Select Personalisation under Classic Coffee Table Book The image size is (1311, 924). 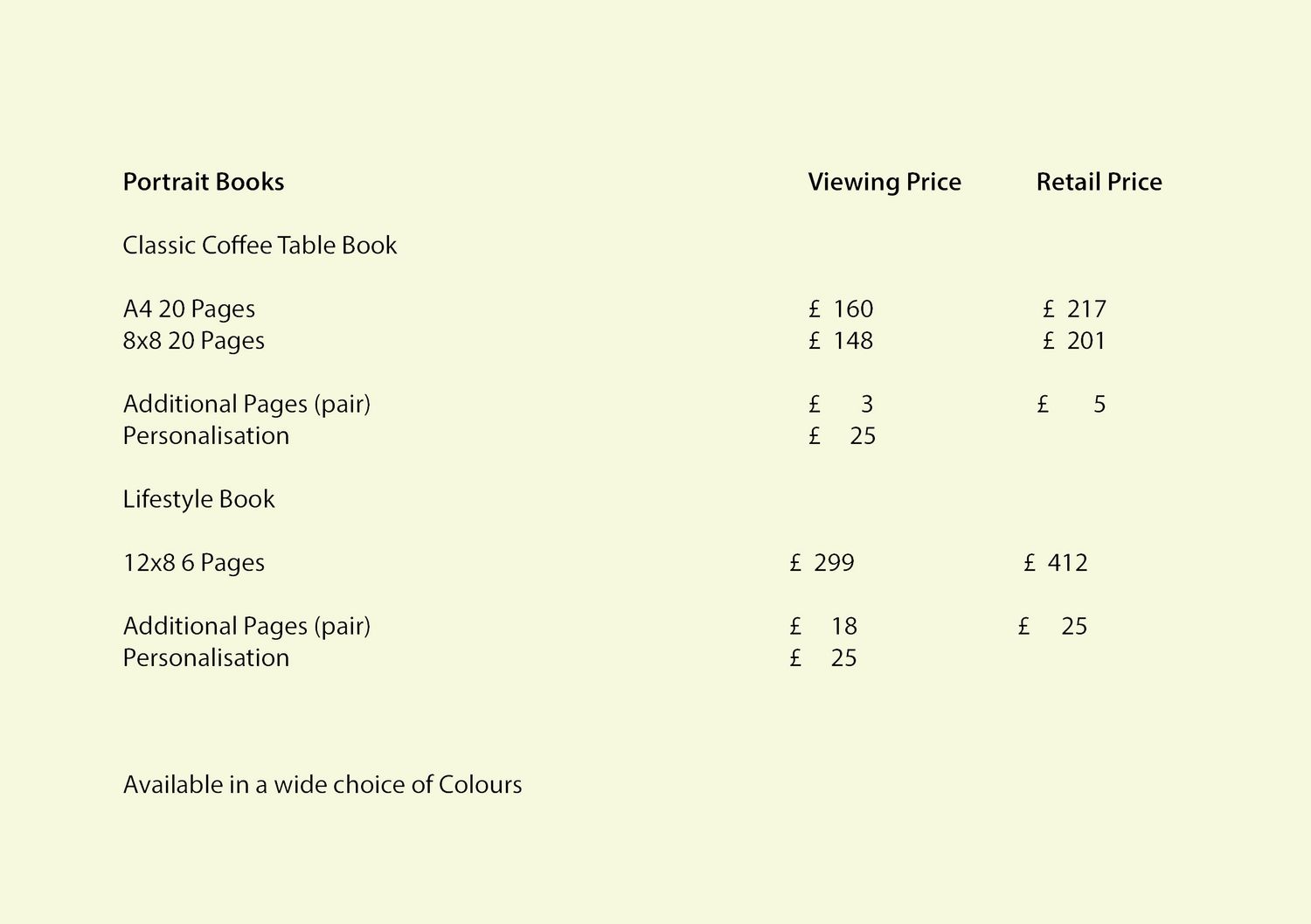[x=206, y=436]
